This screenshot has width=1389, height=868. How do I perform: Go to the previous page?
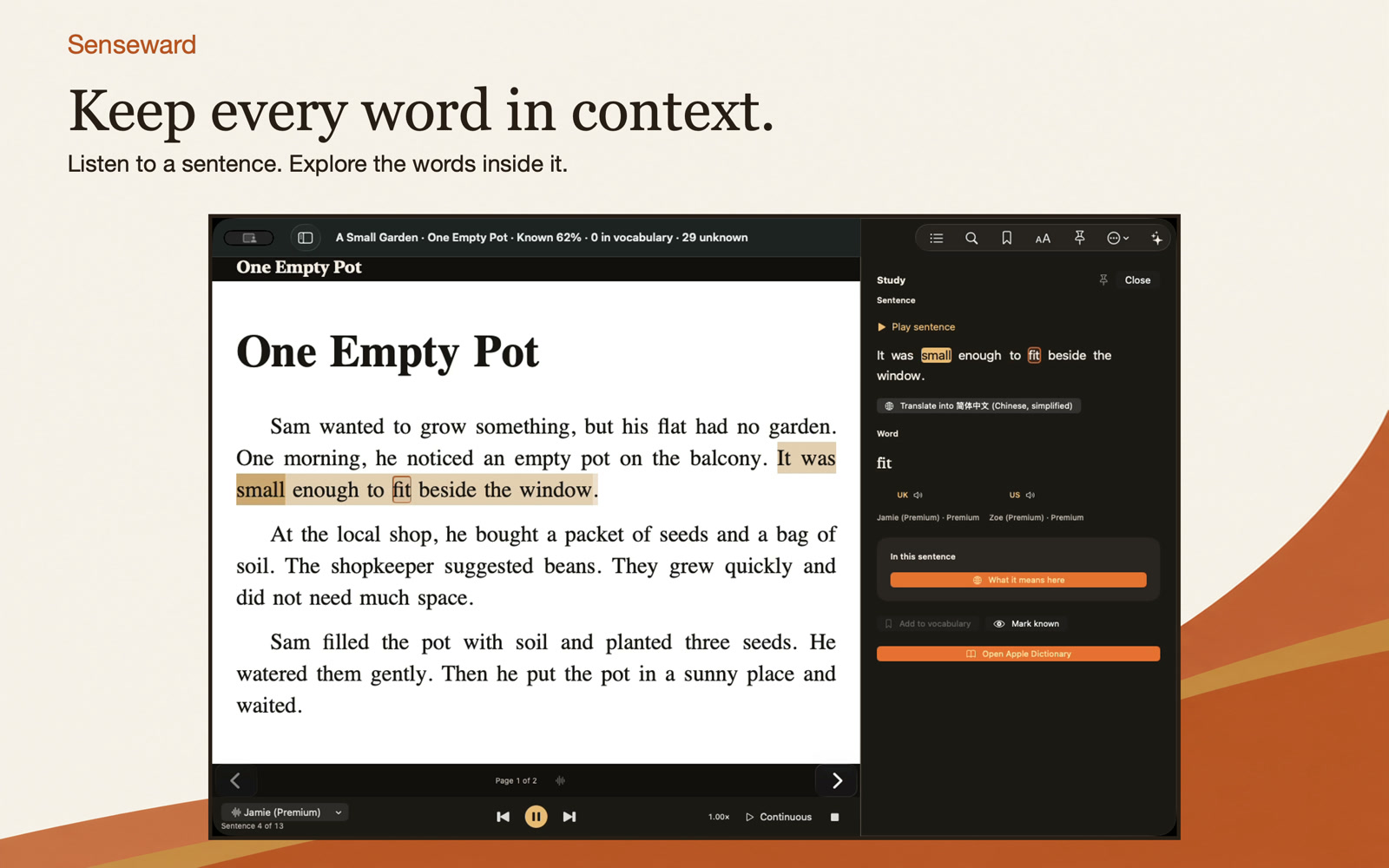[235, 780]
